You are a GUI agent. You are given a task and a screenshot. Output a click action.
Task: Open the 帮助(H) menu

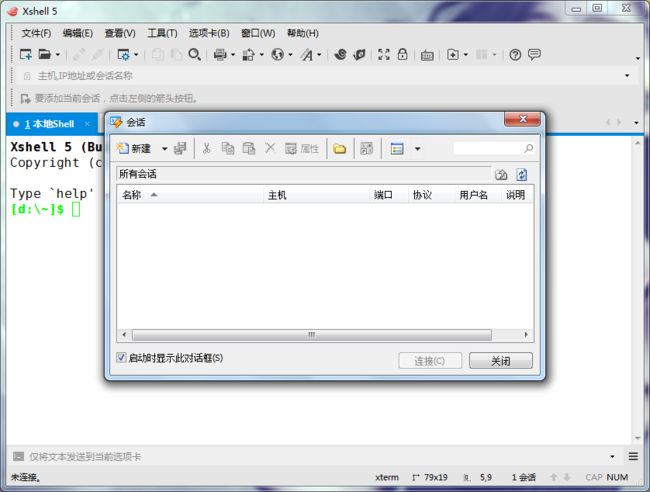[x=303, y=33]
